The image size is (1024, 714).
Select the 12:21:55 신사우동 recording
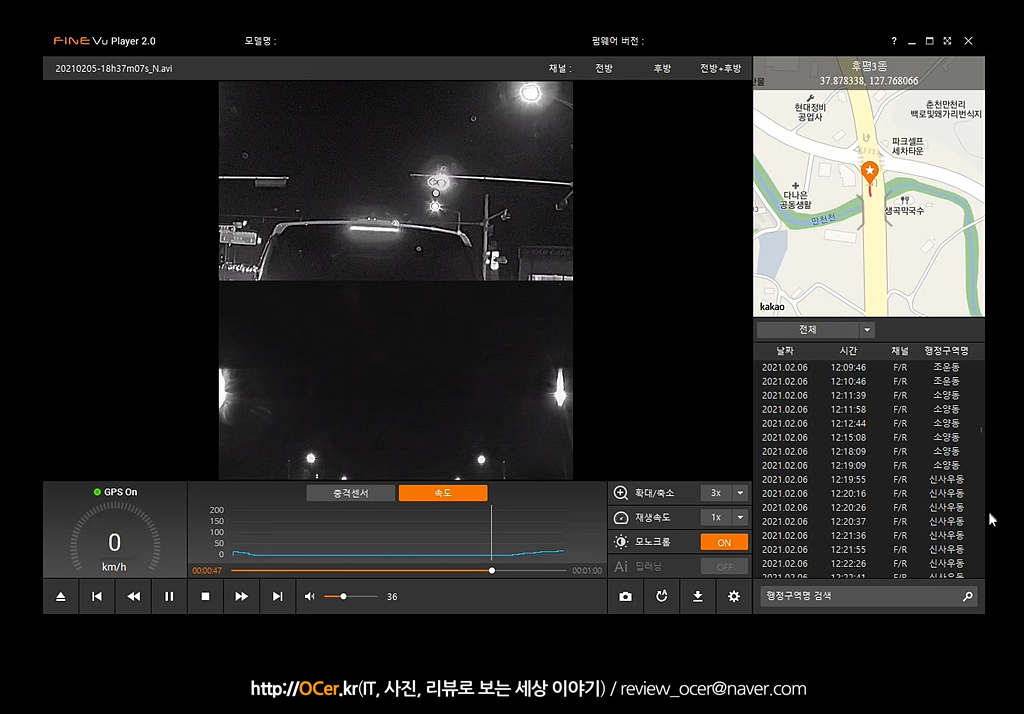[x=866, y=550]
